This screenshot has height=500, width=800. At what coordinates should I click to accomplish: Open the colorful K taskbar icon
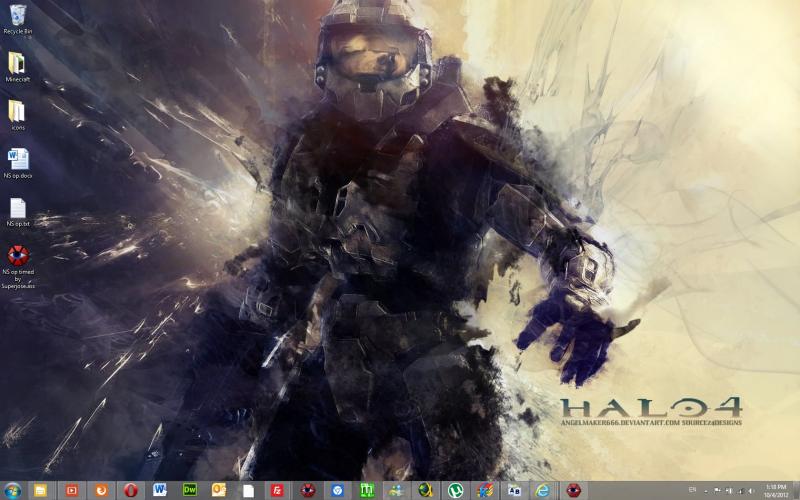pyautogui.click(x=485, y=491)
